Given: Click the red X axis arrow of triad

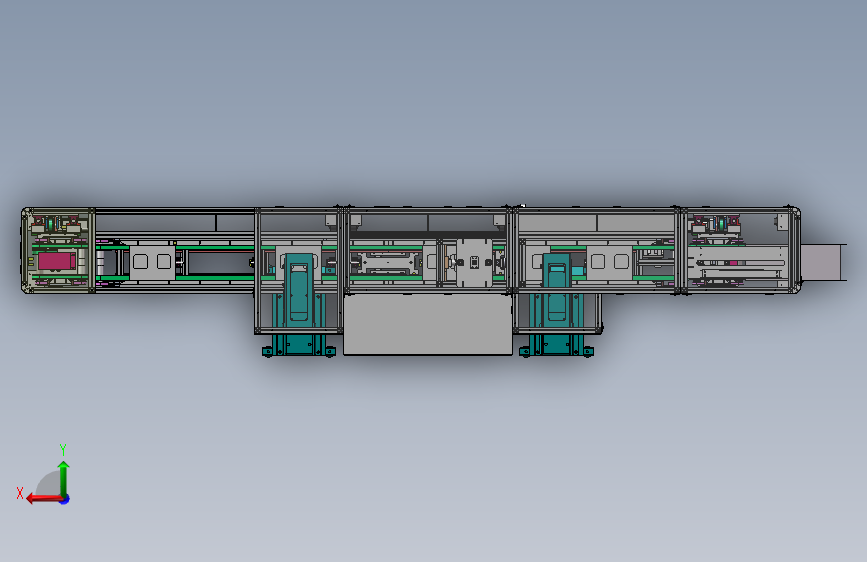Looking at the screenshot, I should click(x=44, y=499).
